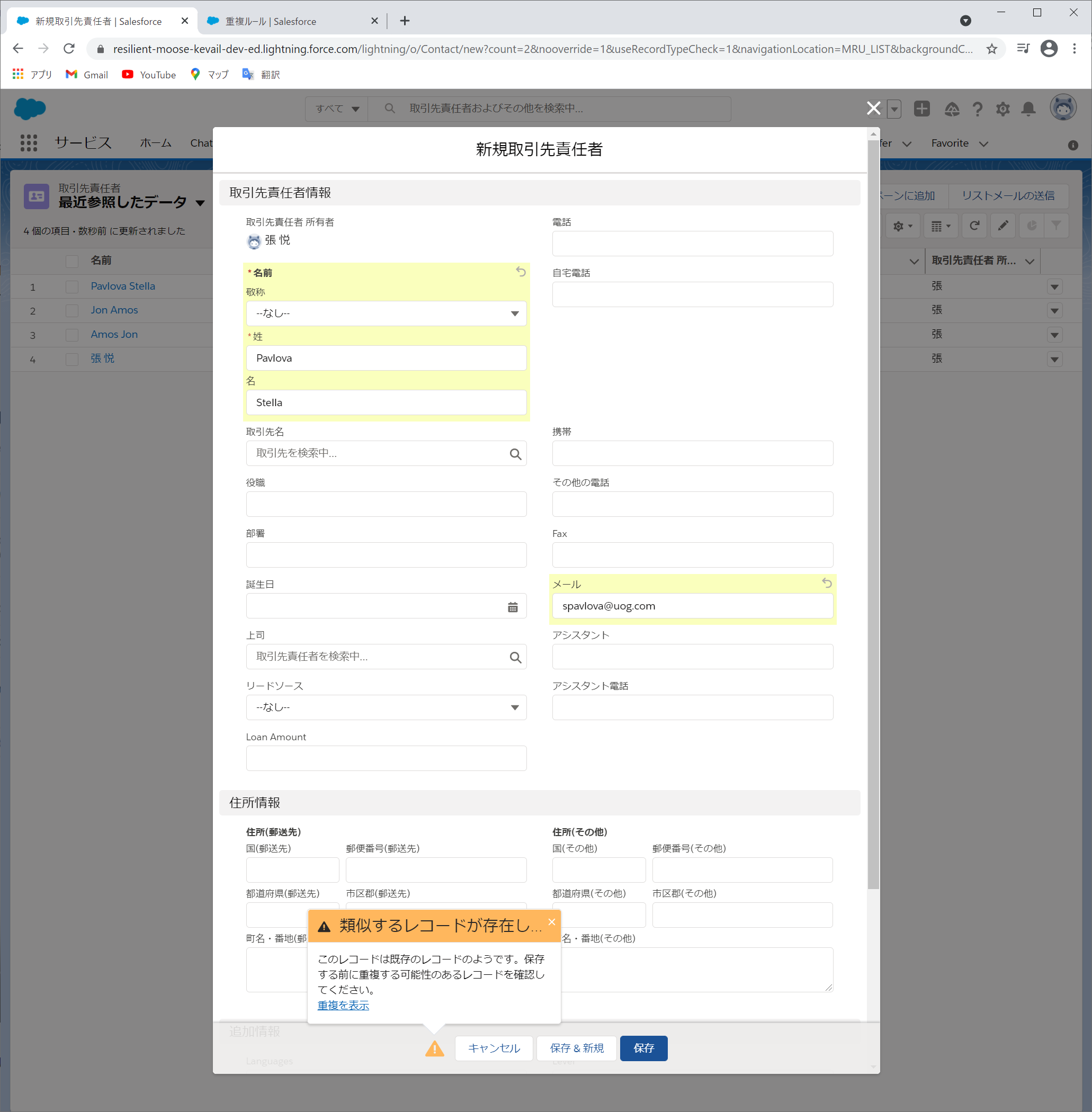
Task: Open the app launcher grid icon
Action: tap(29, 143)
